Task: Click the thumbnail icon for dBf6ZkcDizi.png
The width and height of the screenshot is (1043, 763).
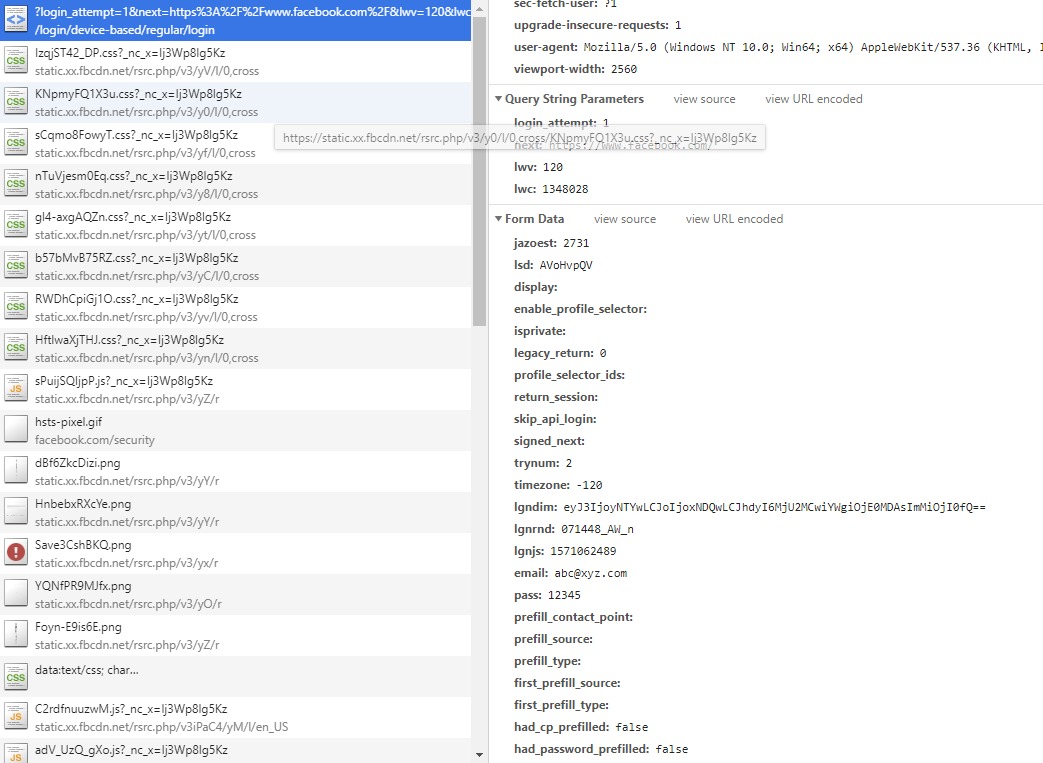Action: pyautogui.click(x=16, y=471)
